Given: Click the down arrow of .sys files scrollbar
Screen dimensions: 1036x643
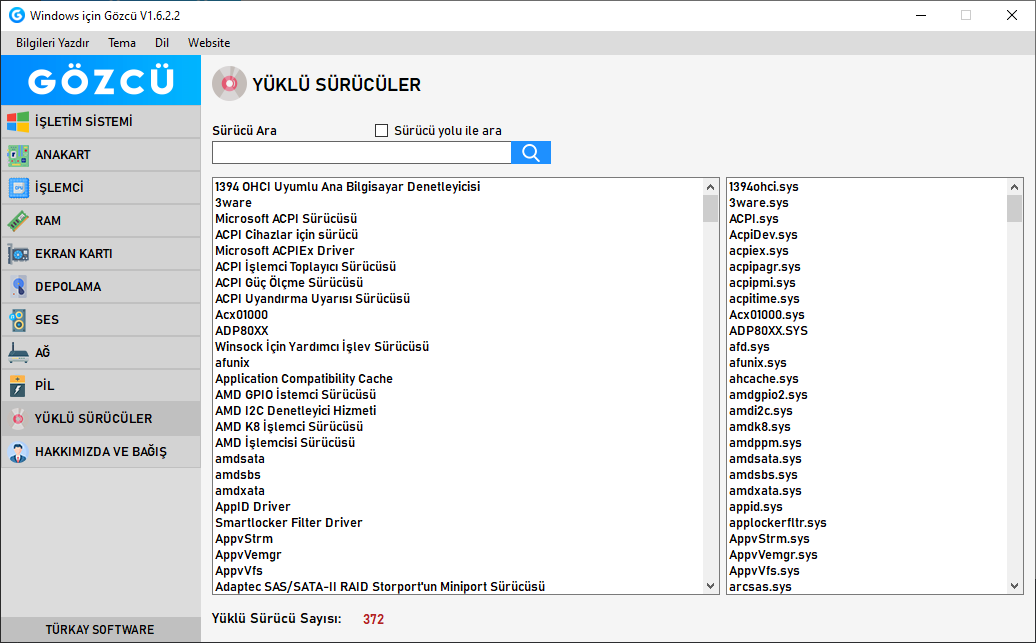Looking at the screenshot, I should pyautogui.click(x=1014, y=586).
